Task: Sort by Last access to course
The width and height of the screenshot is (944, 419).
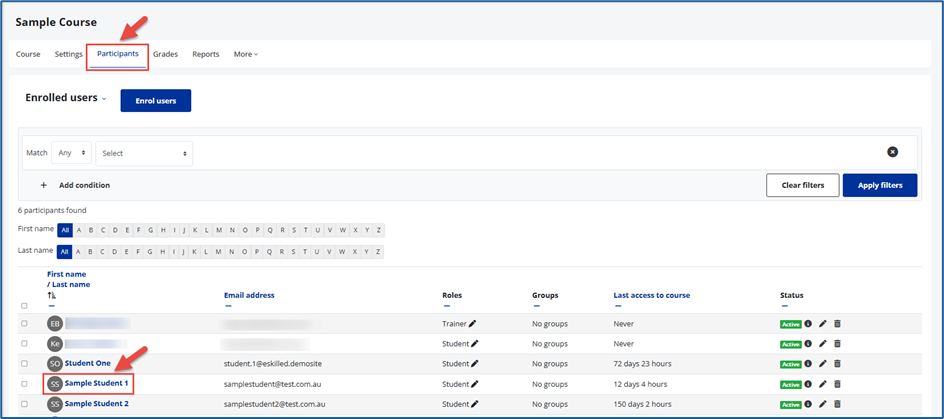Action: click(x=651, y=295)
